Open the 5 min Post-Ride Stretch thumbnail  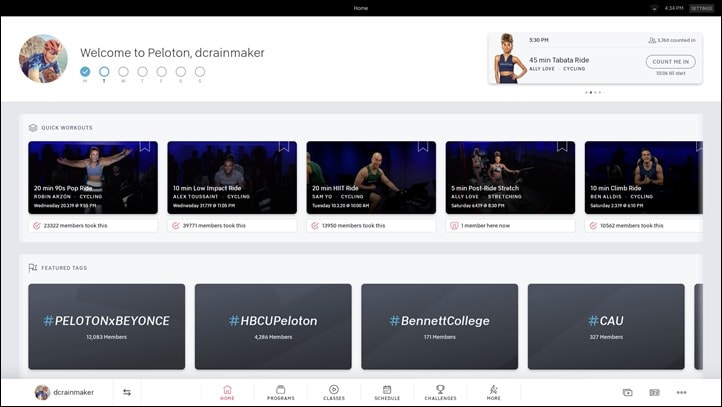point(510,177)
